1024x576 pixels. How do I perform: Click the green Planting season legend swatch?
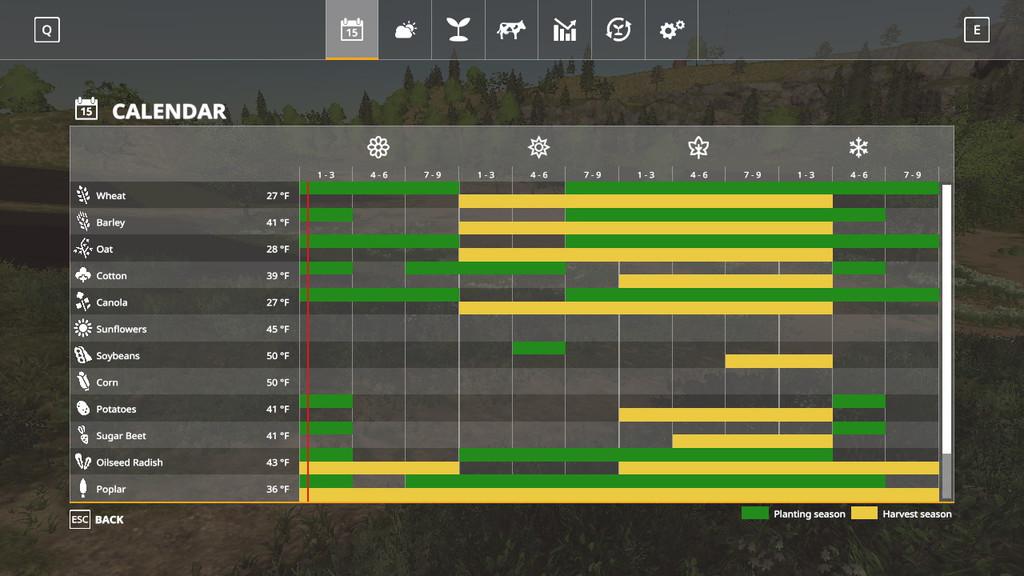(x=754, y=514)
